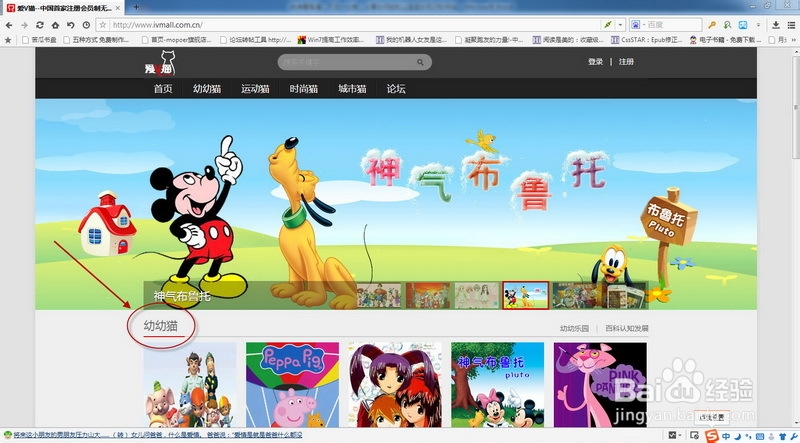800x443 pixels.
Task: Open browsing history clock icon
Action: [x=86, y=25]
